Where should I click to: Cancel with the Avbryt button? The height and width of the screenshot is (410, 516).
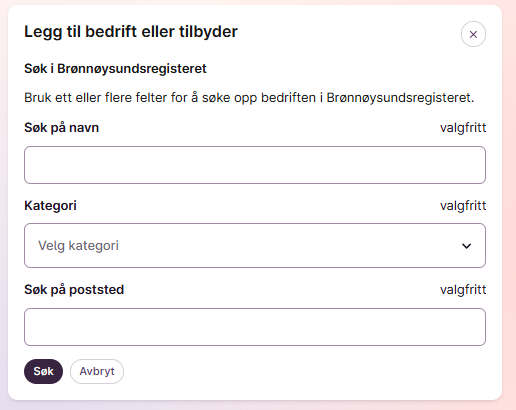tap(97, 371)
